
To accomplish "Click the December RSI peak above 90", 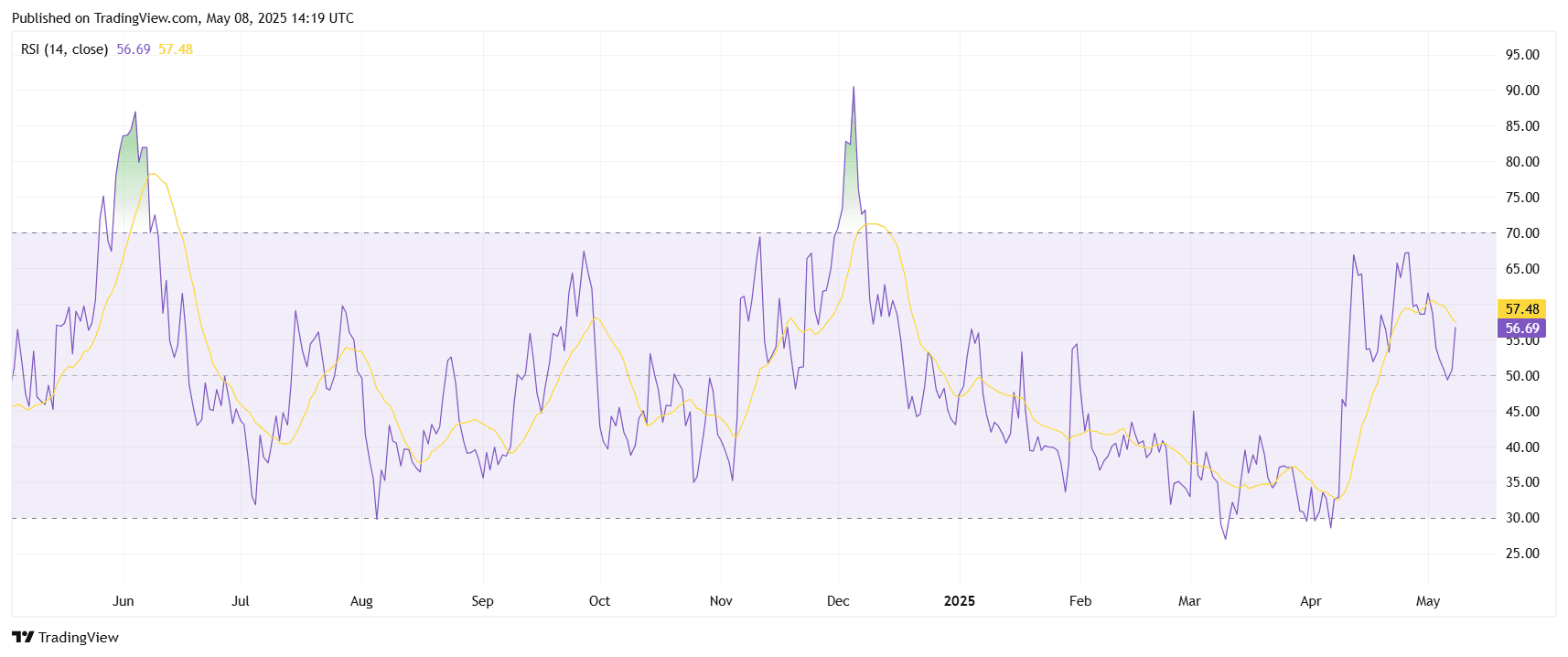I will coord(854,89).
